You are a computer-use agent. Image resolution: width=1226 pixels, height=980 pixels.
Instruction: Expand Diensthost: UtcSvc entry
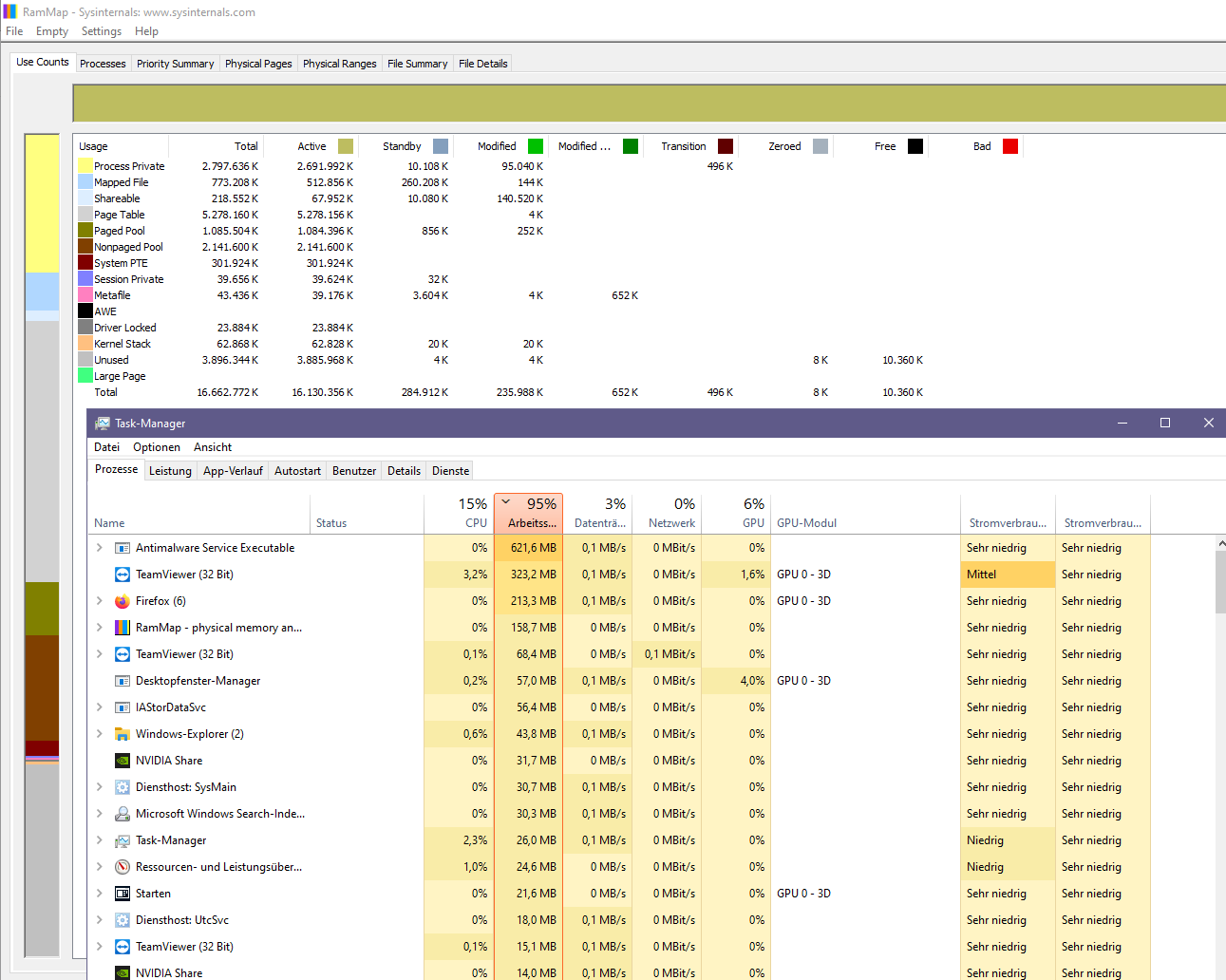(100, 920)
